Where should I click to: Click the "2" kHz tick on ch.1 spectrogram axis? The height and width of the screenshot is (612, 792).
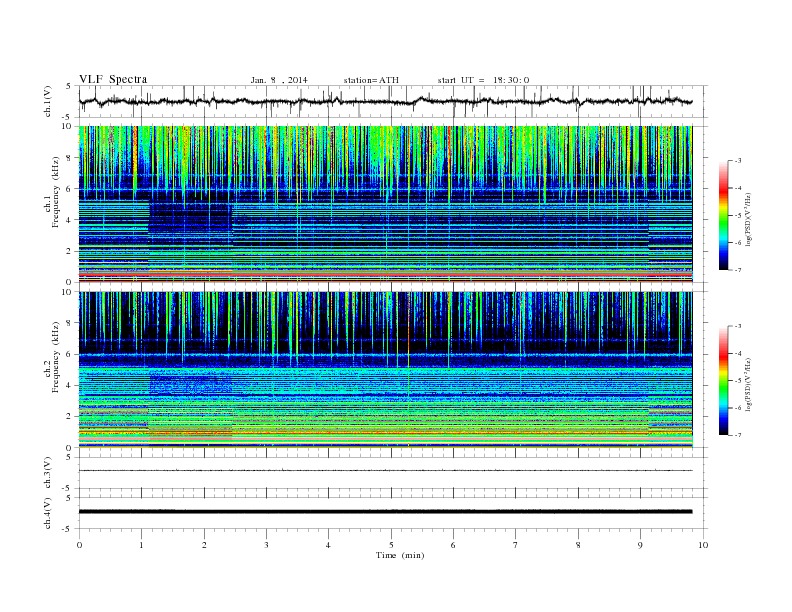pyautogui.click(x=70, y=251)
